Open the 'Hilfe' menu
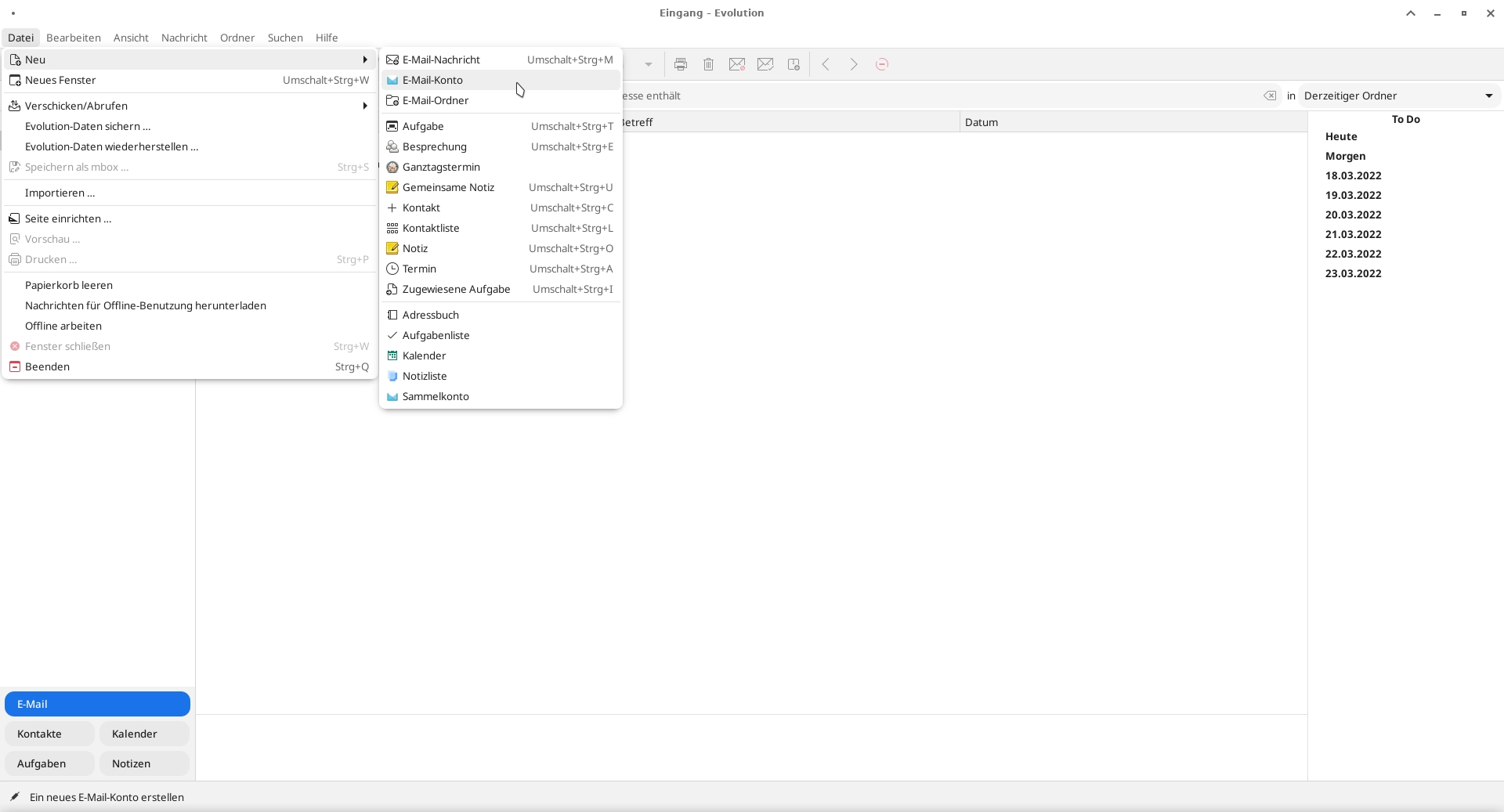This screenshot has height=812, width=1504. (327, 38)
